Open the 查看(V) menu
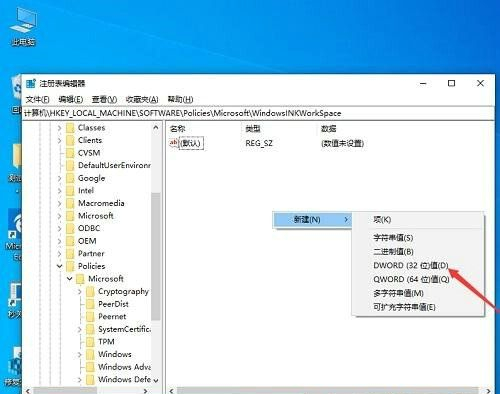 (x=104, y=99)
